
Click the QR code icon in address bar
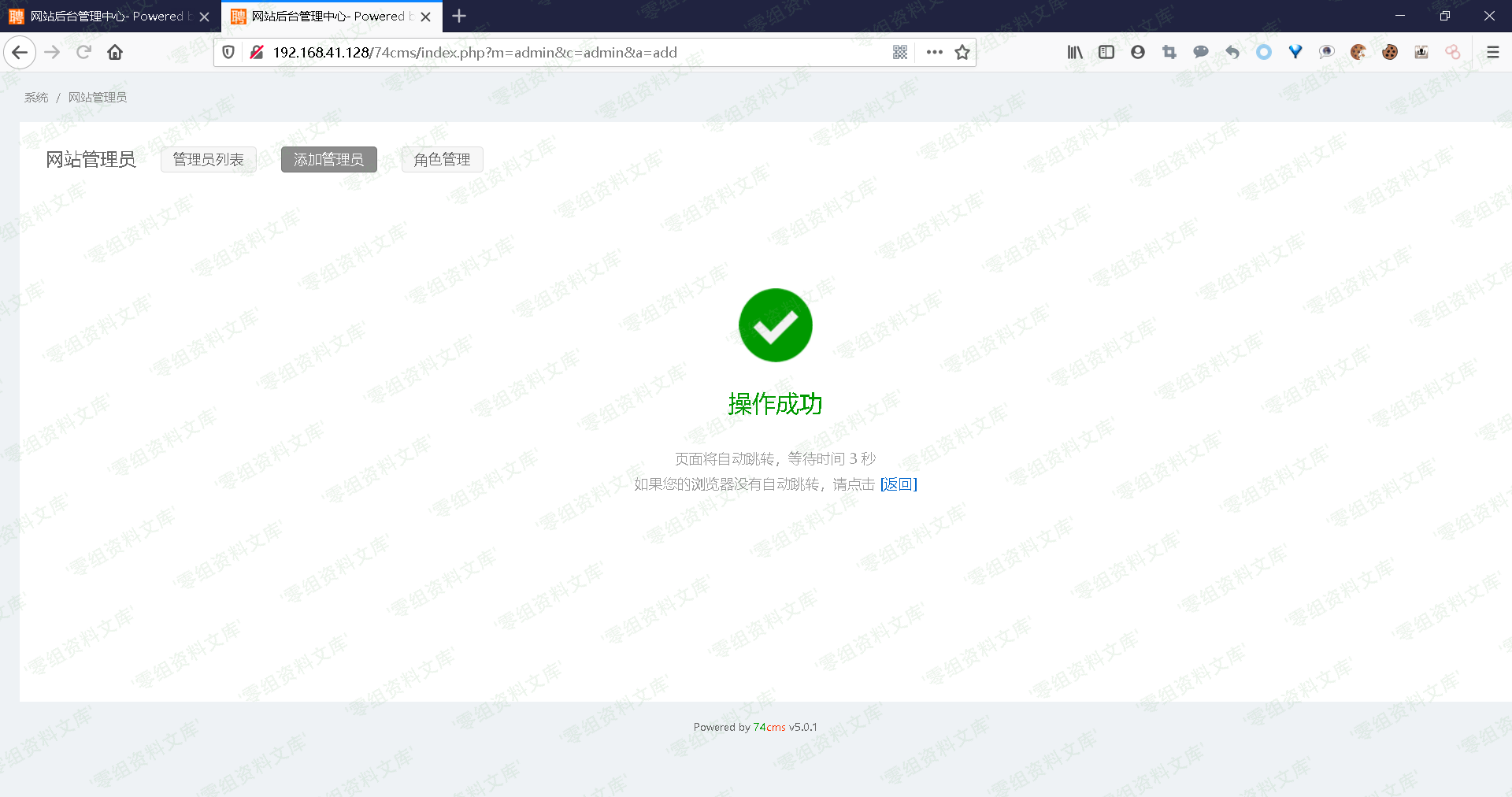click(x=900, y=53)
